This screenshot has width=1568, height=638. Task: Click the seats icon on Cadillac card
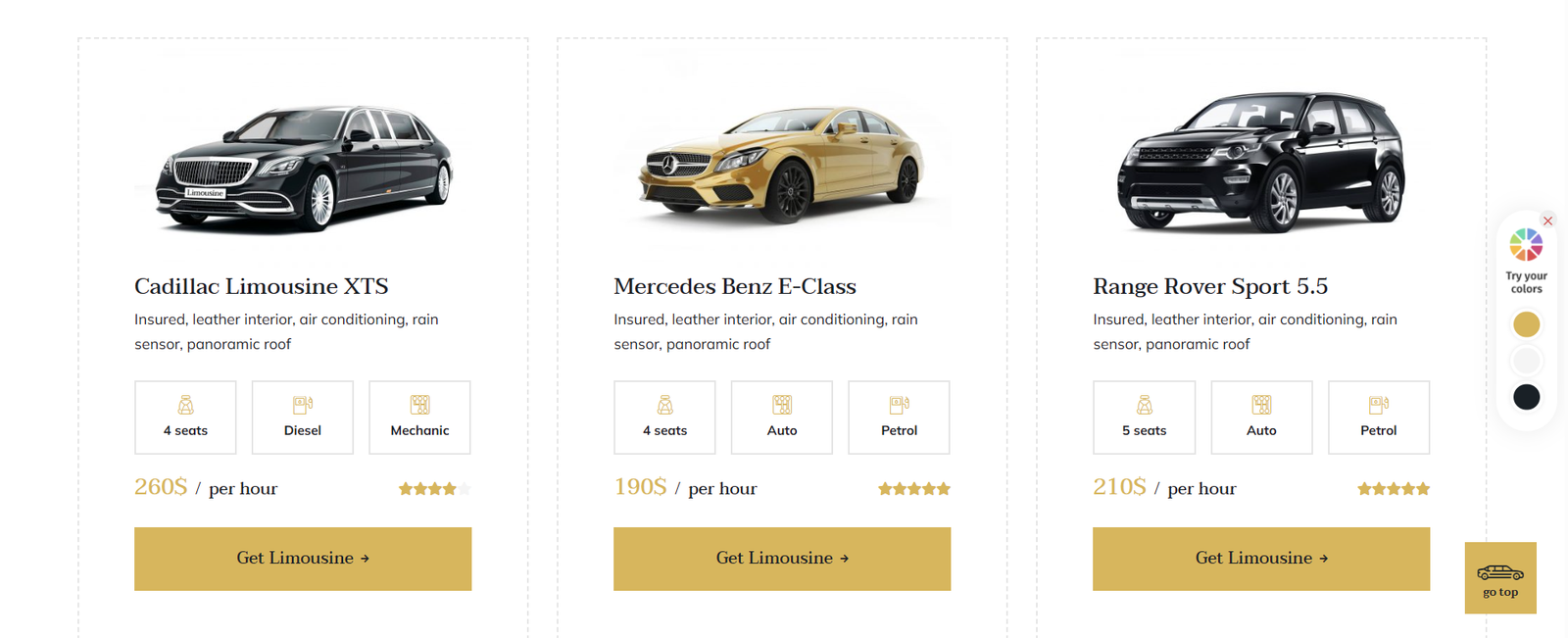tap(185, 405)
